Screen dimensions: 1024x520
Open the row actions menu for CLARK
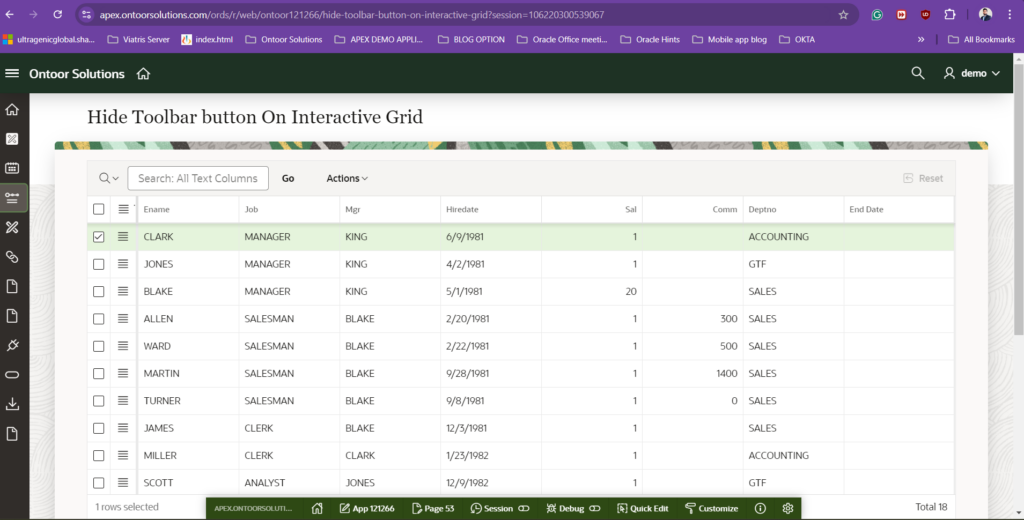[x=123, y=237]
